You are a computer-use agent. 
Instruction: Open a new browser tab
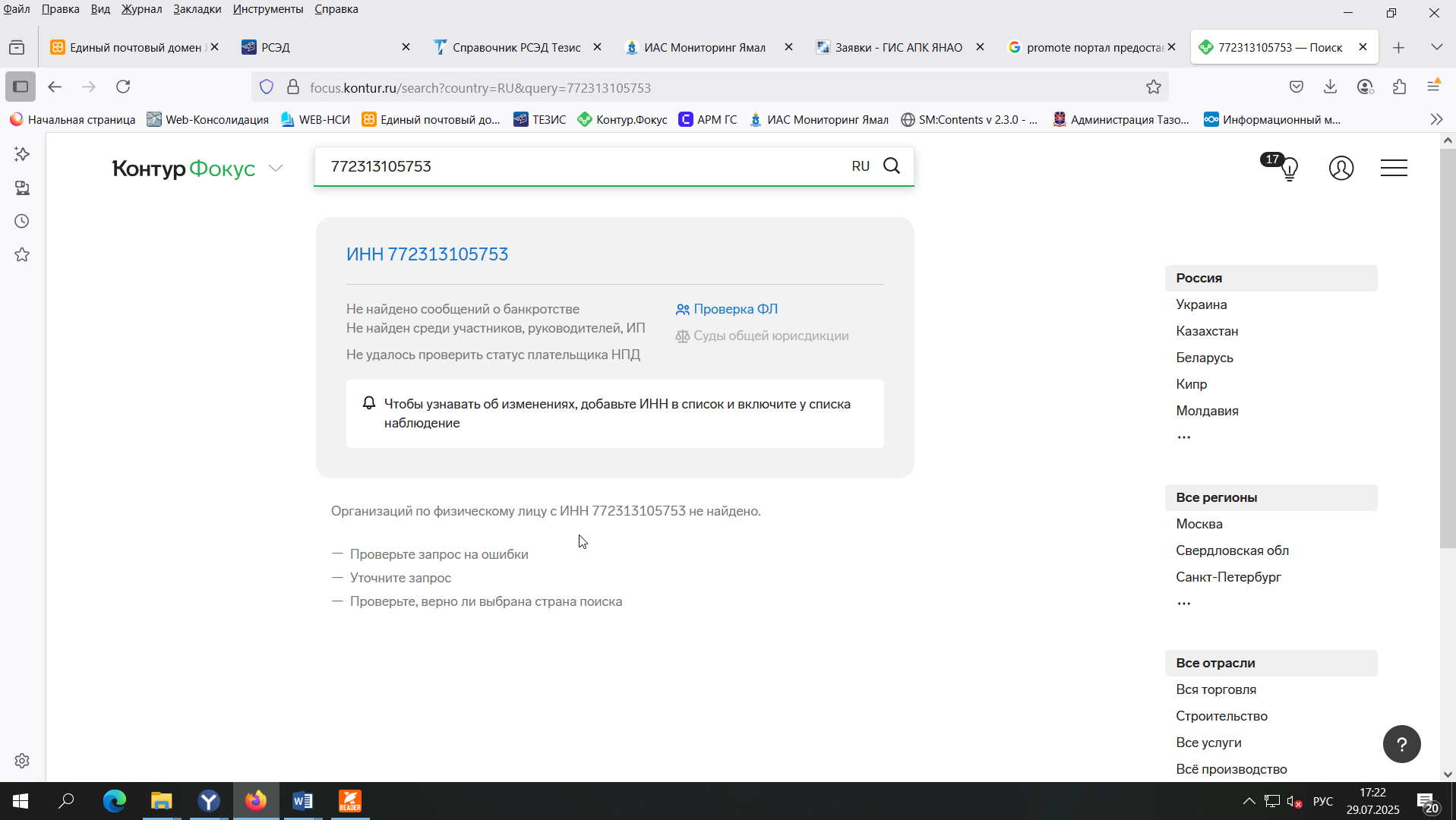[x=1399, y=47]
